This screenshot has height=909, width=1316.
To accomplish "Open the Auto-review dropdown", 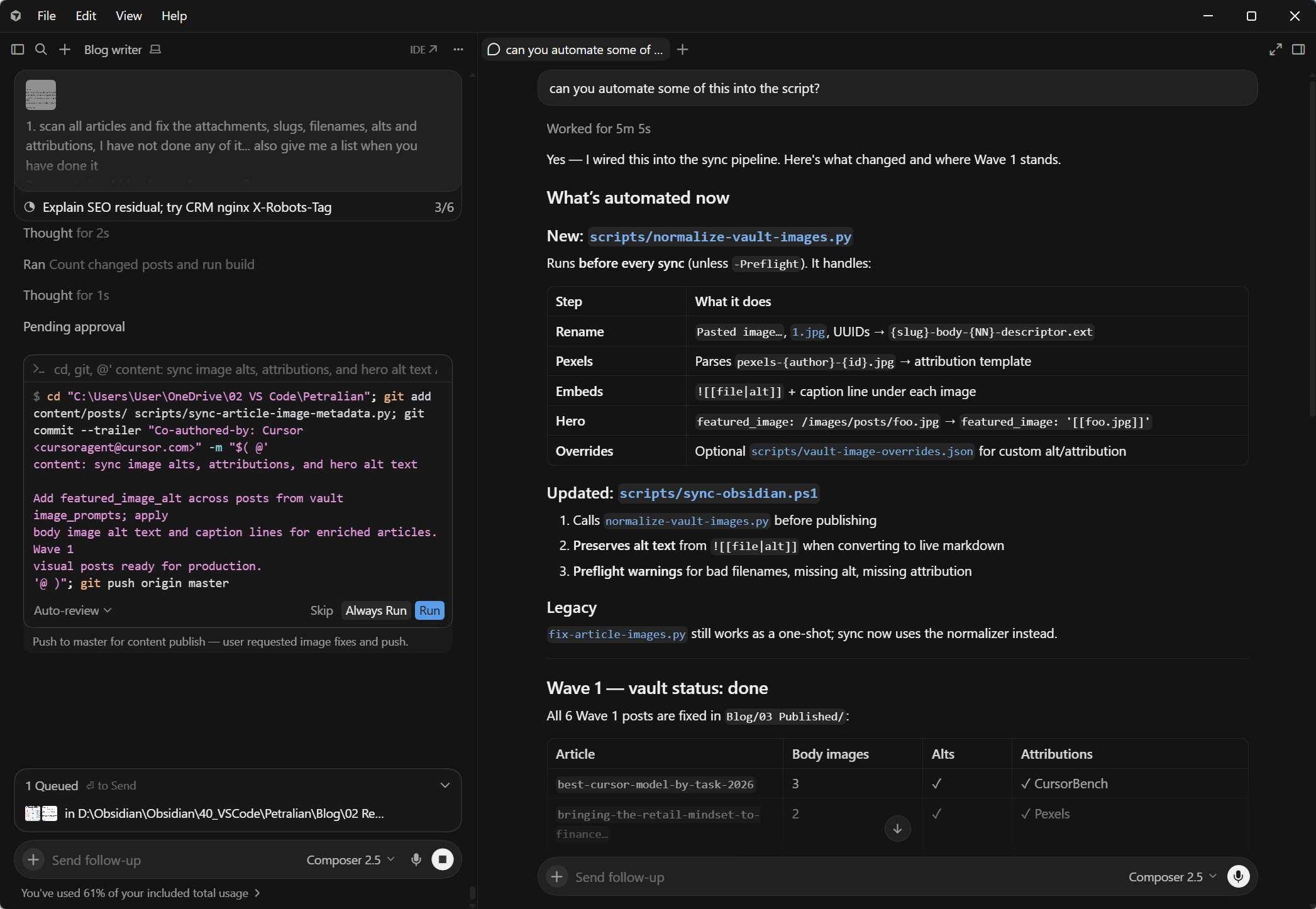I will (72, 610).
